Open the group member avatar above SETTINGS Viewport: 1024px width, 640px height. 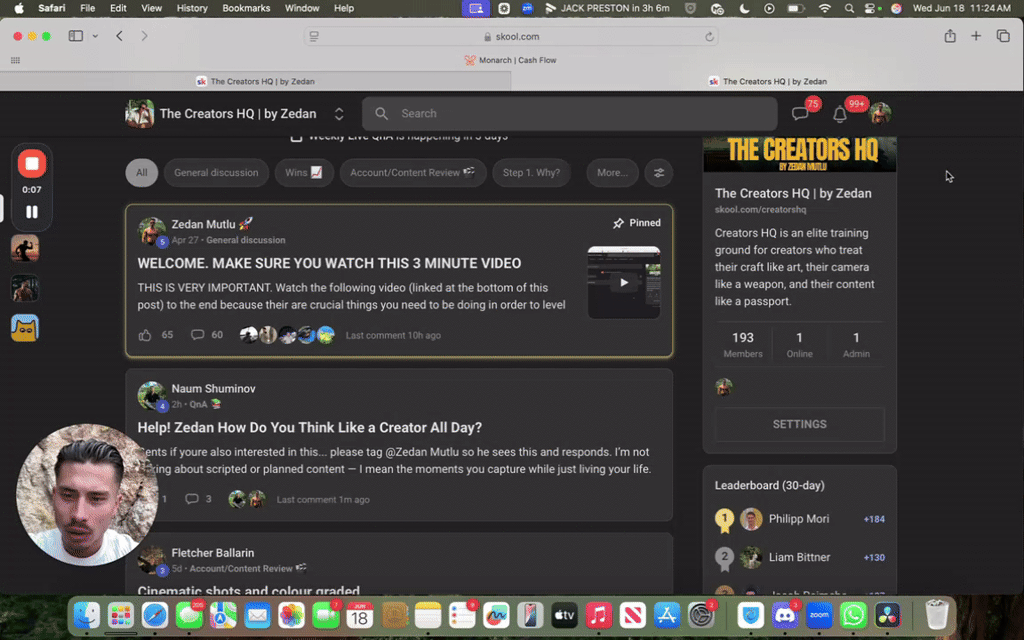coord(724,387)
